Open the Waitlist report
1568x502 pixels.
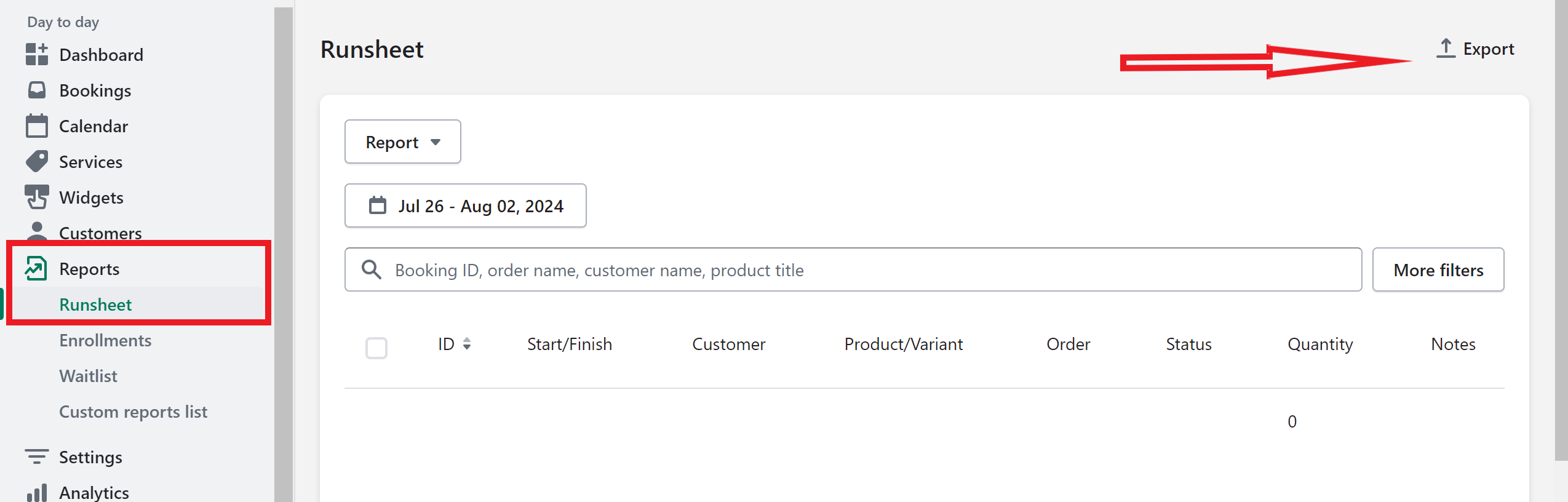click(88, 376)
